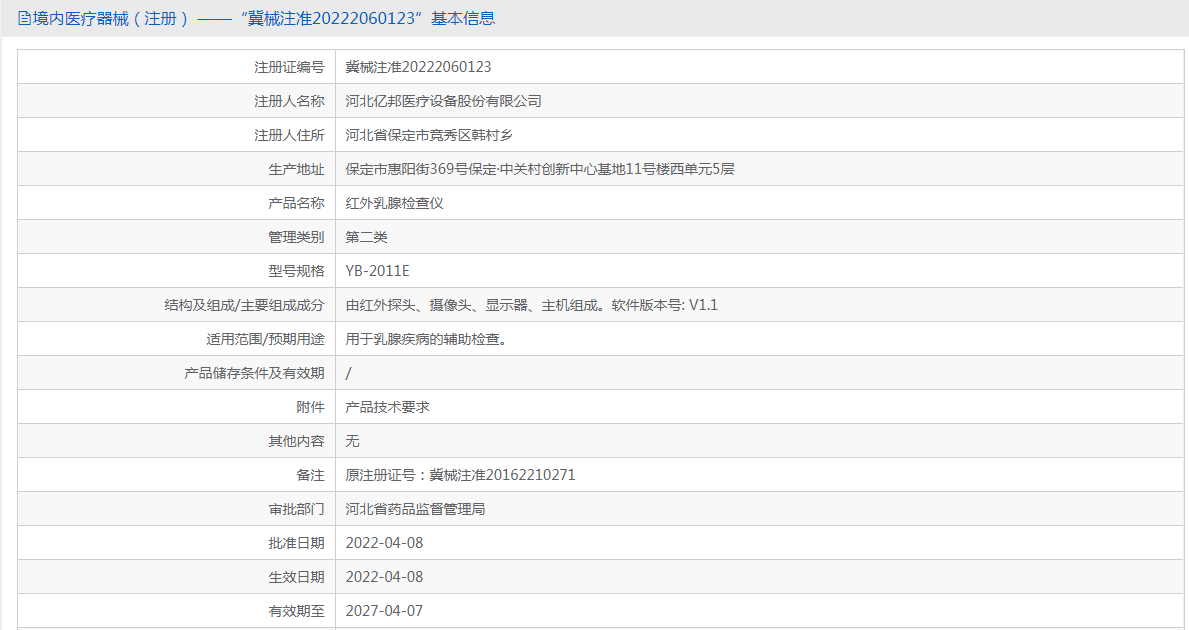The width and height of the screenshot is (1189, 630).
Task: Select the expiry date "2027-04-07"
Action: 384,611
